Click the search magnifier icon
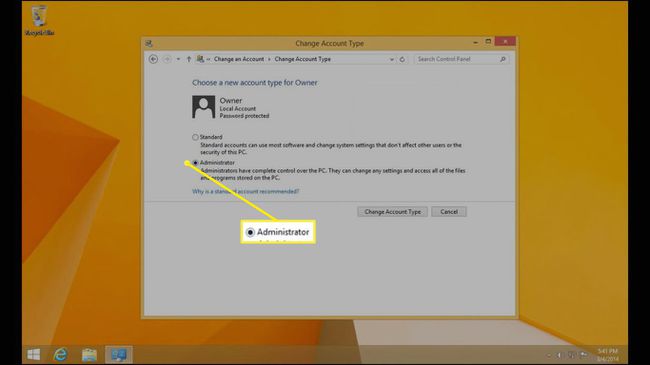 pyautogui.click(x=503, y=59)
